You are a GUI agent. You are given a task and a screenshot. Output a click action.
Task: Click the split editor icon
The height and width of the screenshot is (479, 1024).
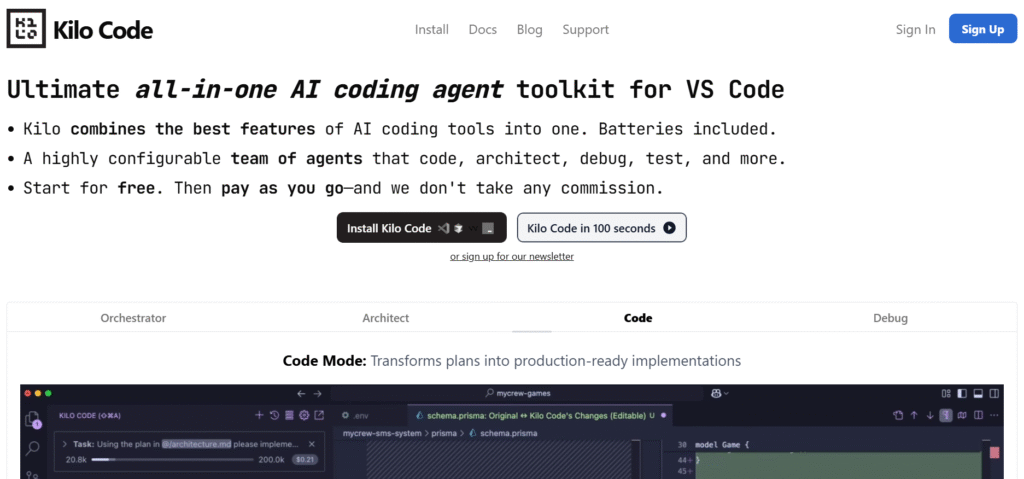pyautogui.click(x=978, y=415)
